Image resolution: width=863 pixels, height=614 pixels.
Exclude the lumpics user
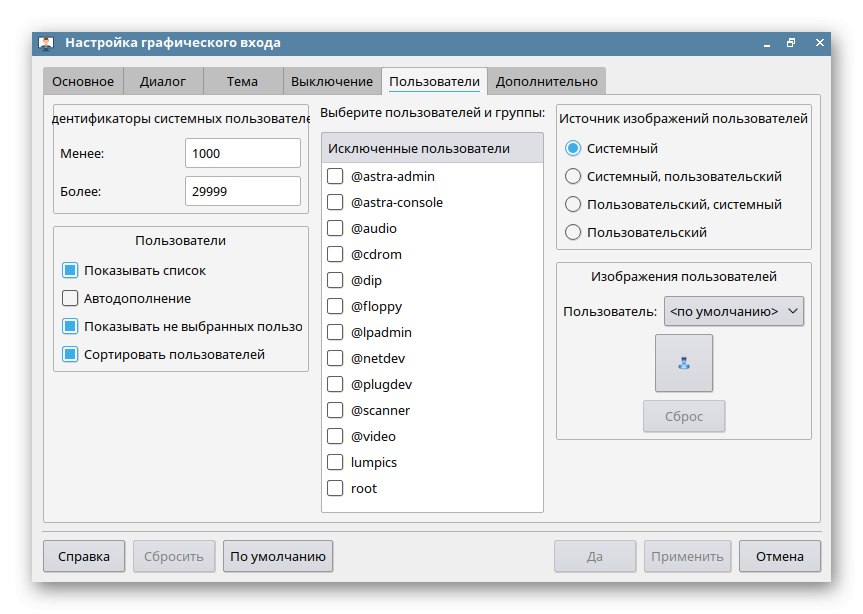335,463
